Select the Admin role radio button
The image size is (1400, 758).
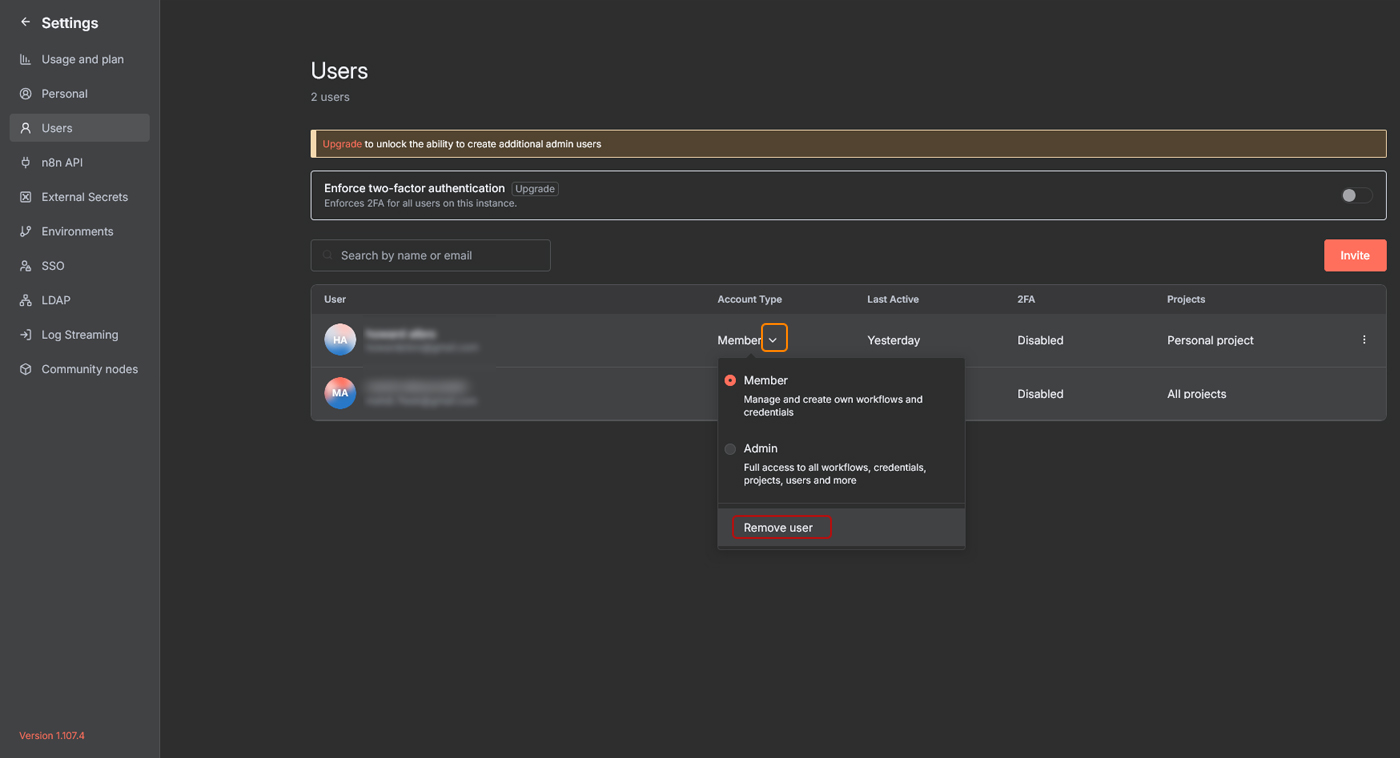[x=730, y=449]
